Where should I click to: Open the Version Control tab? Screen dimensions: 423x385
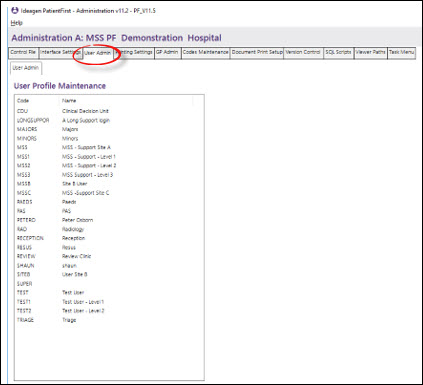[303, 52]
